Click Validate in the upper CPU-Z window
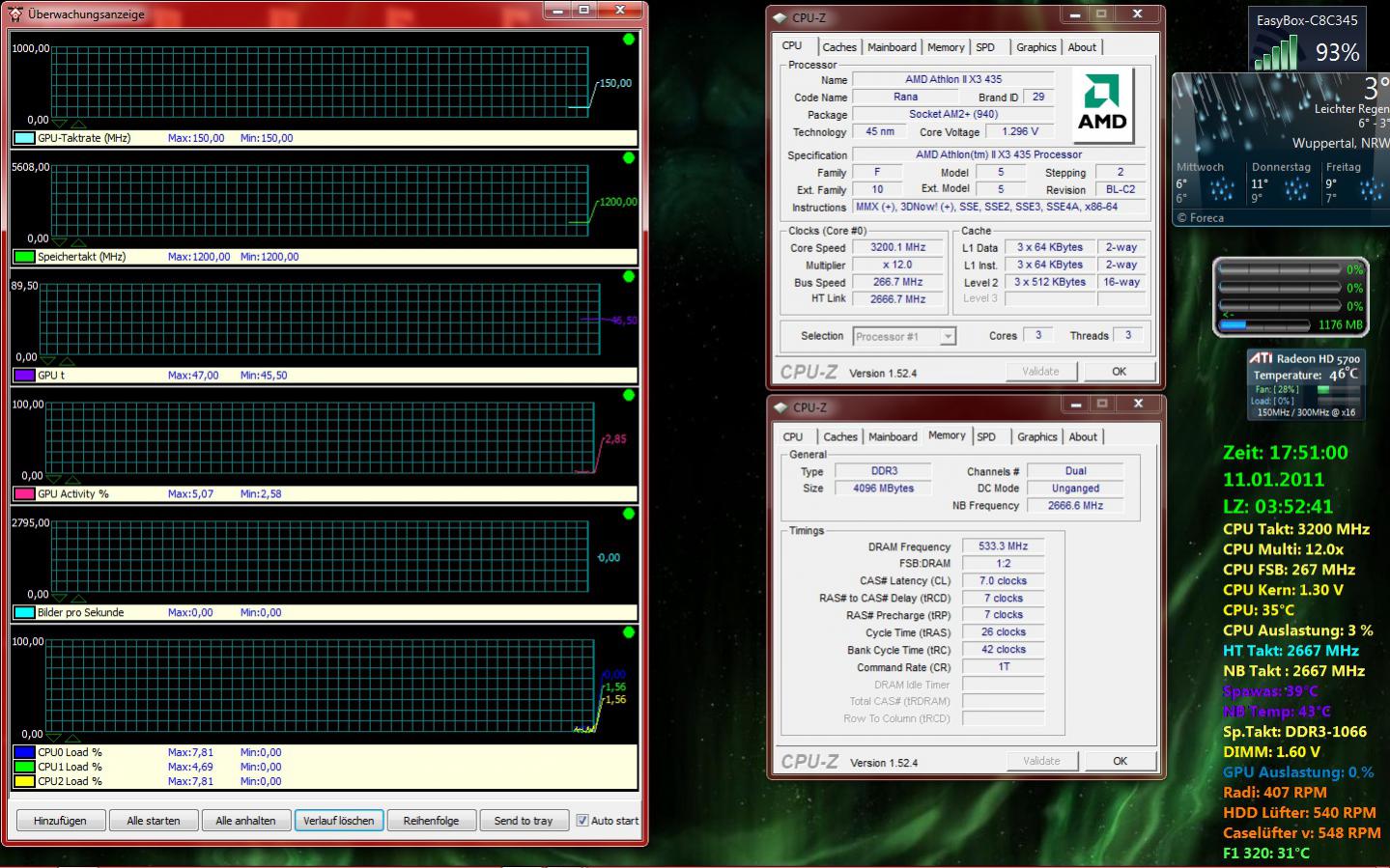This screenshot has height=868, width=1390. point(1040,372)
